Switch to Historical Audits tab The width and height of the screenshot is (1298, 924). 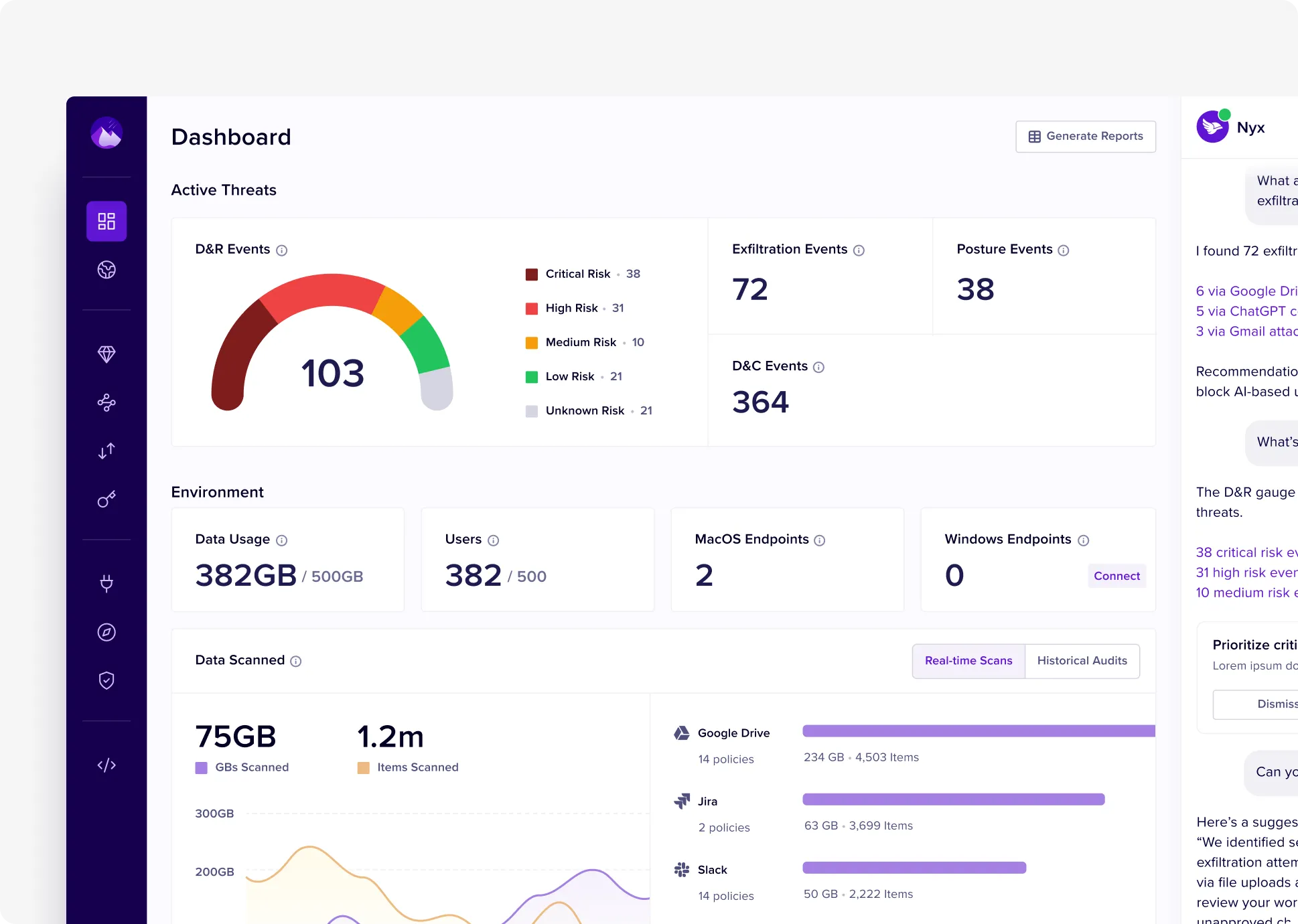[1082, 661]
